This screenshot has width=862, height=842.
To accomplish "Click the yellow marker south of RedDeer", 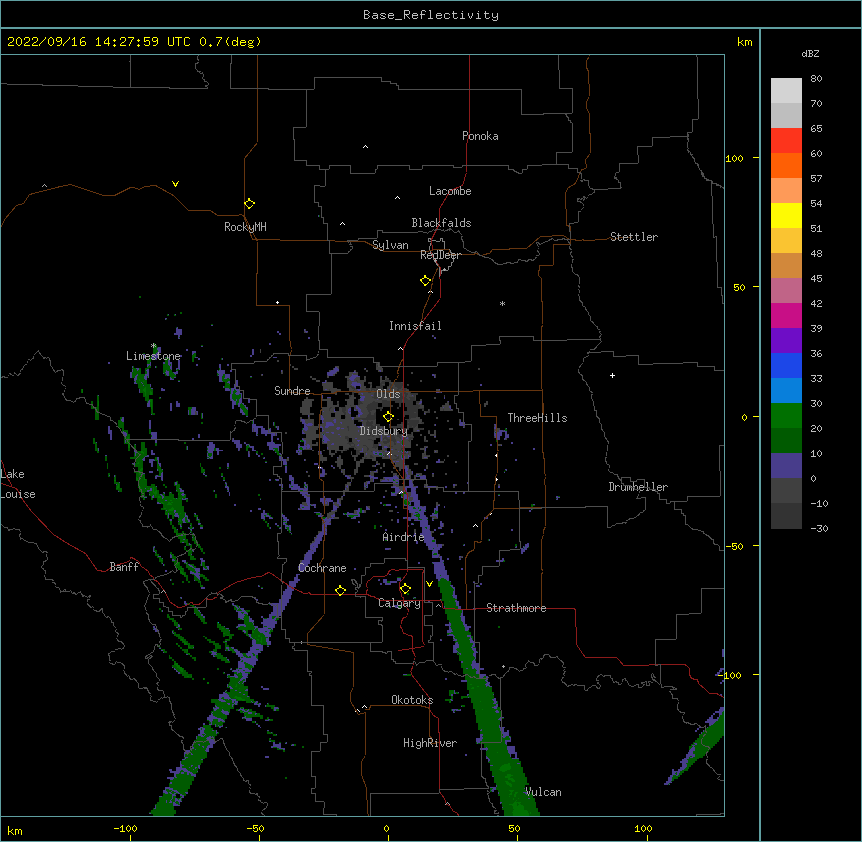I will click(425, 281).
